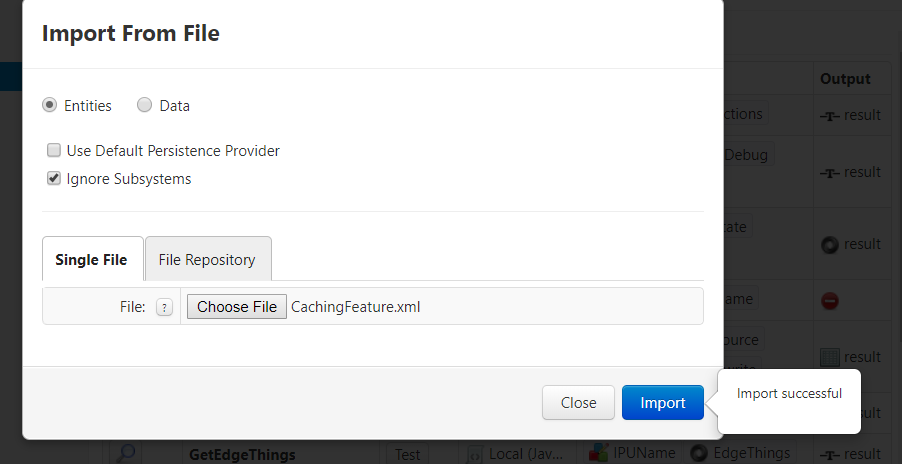Screen dimensions: 902x464
Task: Select the Data radio button
Action: click(144, 105)
